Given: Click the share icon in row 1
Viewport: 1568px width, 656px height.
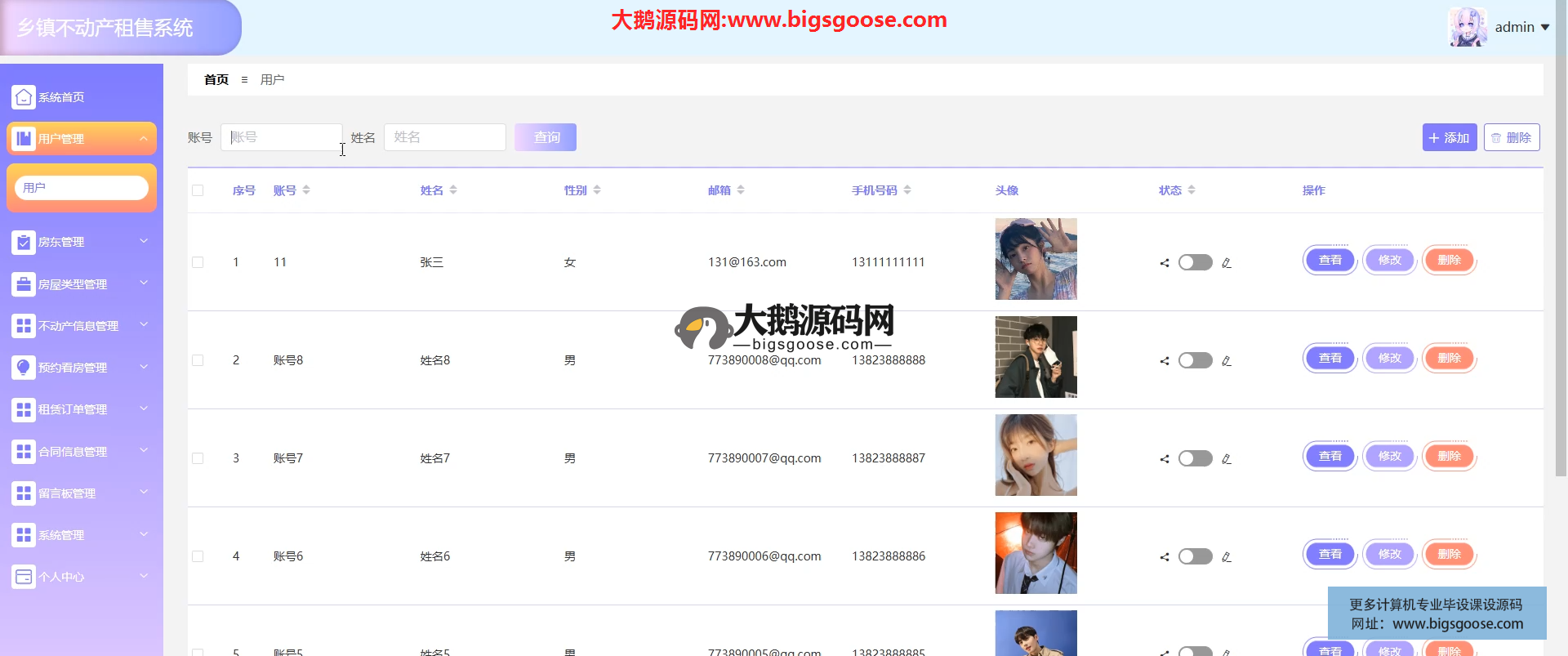Looking at the screenshot, I should [x=1165, y=263].
